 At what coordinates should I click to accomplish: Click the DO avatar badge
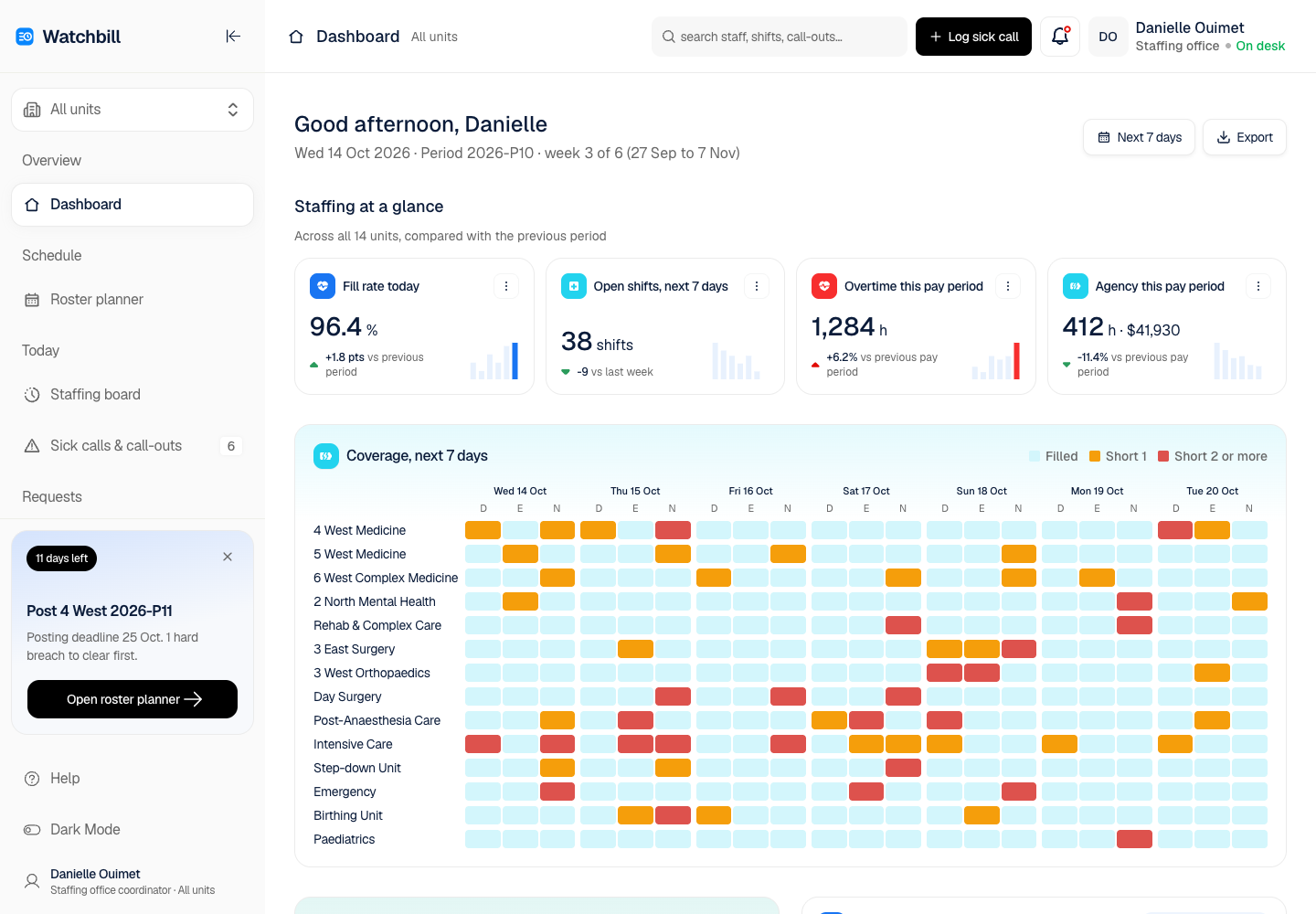click(1108, 37)
